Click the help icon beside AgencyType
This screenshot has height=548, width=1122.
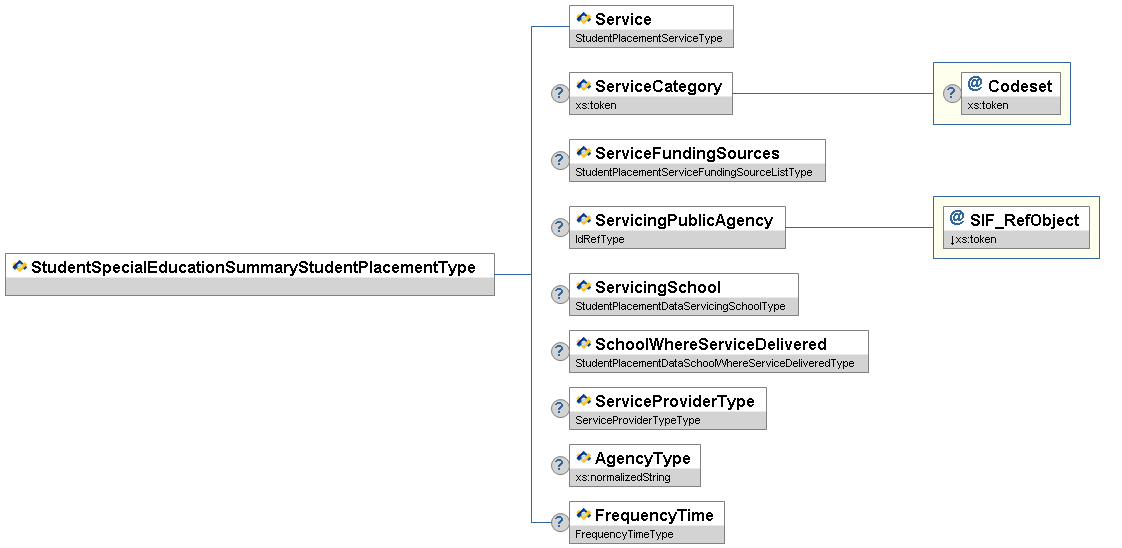pos(560,466)
